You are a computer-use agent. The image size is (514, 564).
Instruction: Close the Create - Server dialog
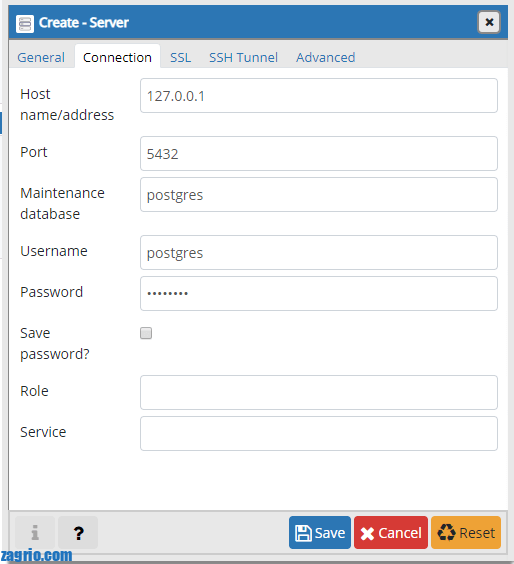[x=489, y=22]
